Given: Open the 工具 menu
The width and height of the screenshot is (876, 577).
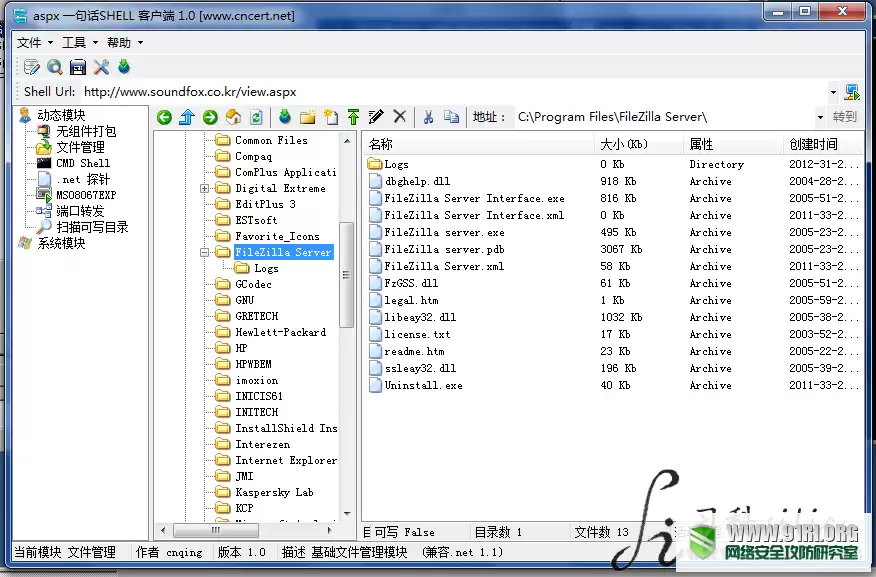Looking at the screenshot, I should pos(75,42).
